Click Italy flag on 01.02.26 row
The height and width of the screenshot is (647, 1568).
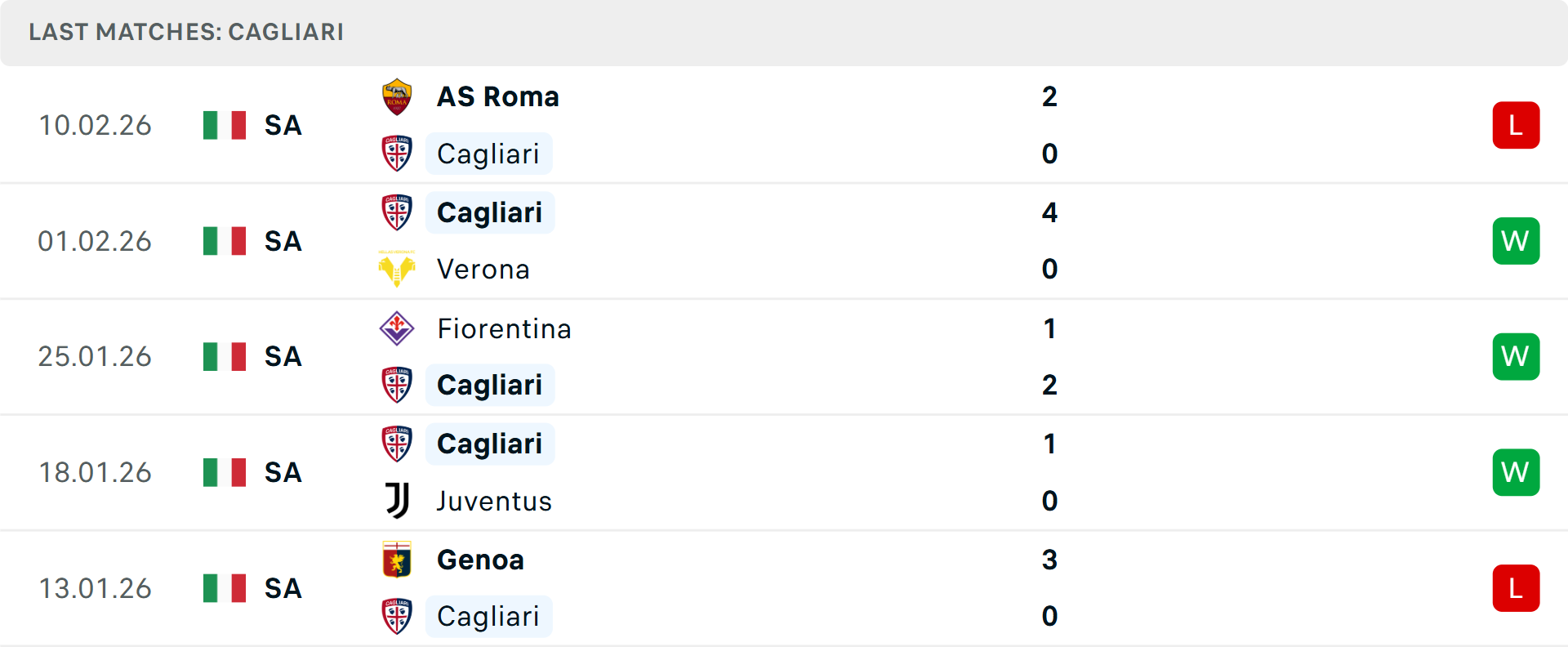click(225, 241)
